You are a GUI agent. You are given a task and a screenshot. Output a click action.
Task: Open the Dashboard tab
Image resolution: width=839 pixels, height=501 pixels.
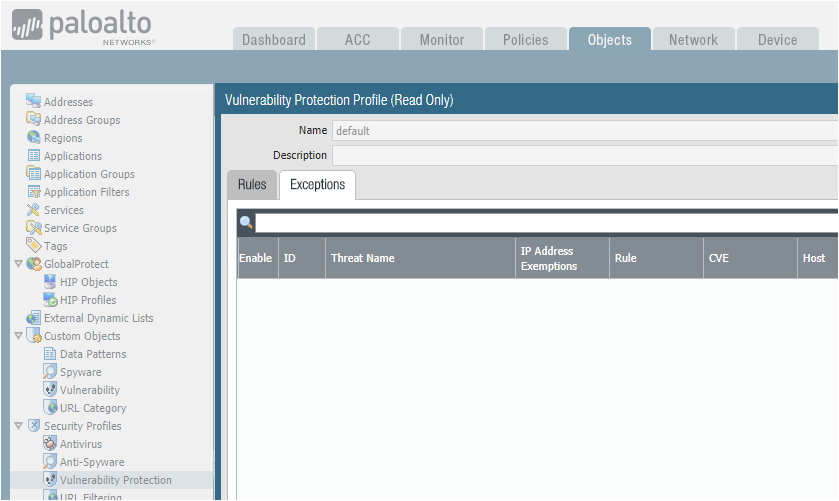click(274, 39)
